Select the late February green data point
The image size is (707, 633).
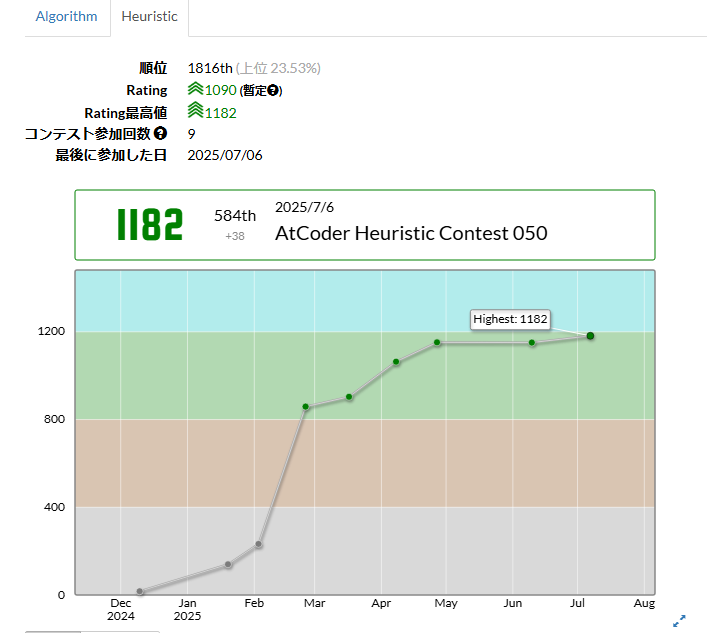(306, 407)
